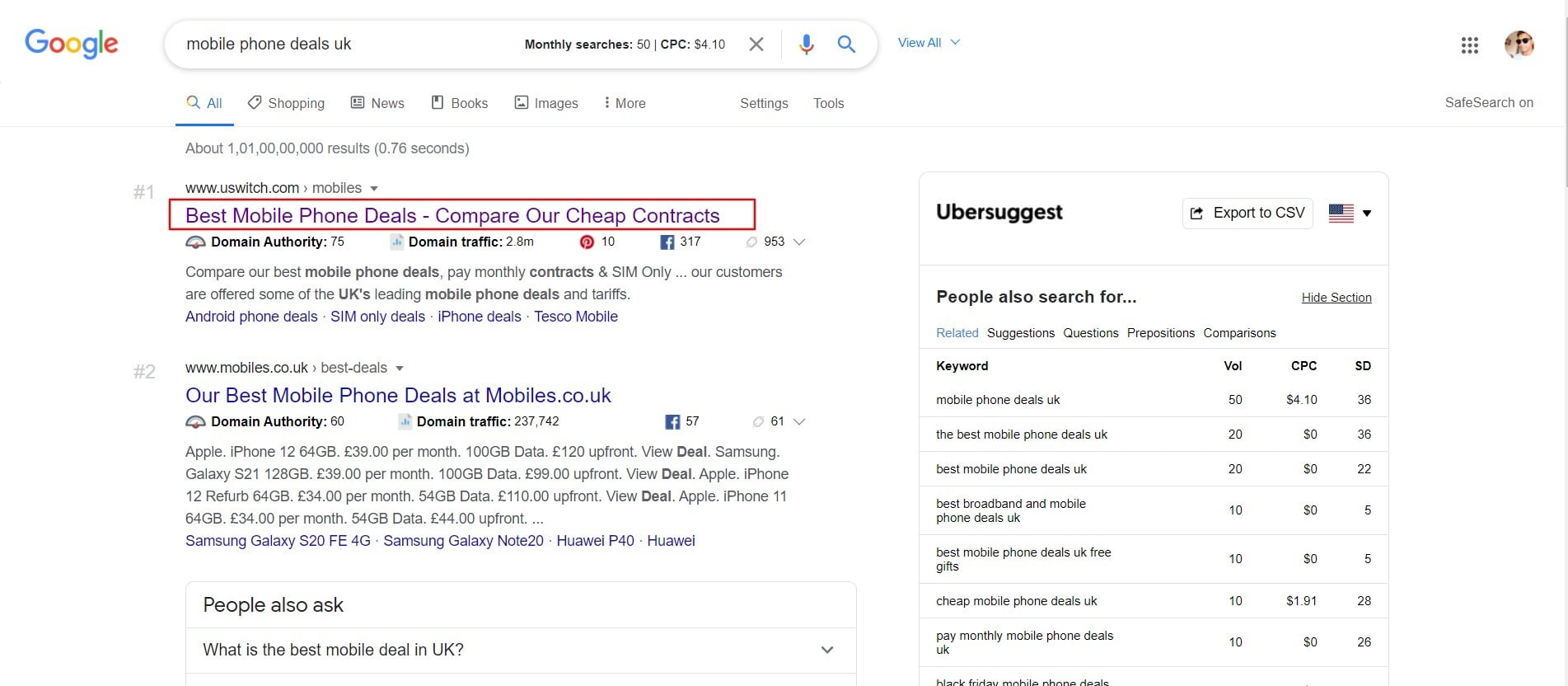Screen dimensions: 1568x686
Task: Click keyword 'the best mobile phone deals uk'
Action: pos(1022,435)
